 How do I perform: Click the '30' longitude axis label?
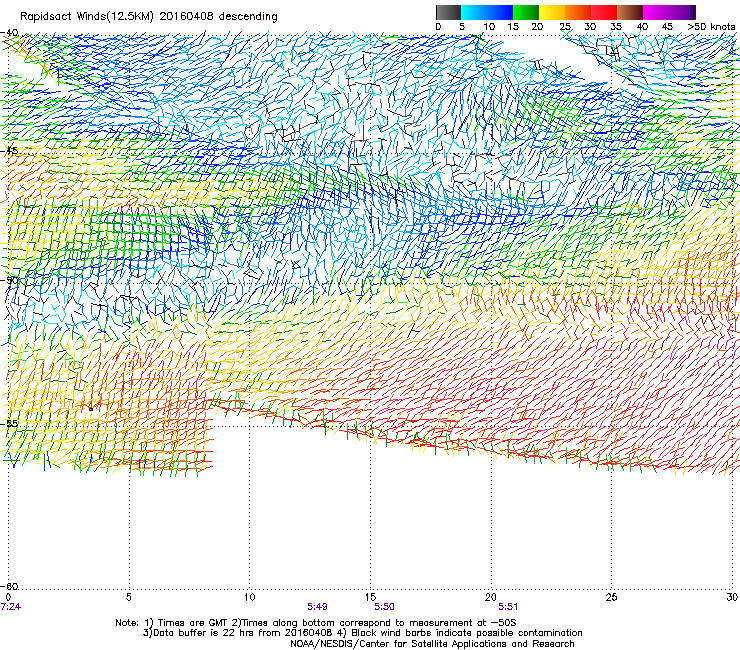pos(732,597)
